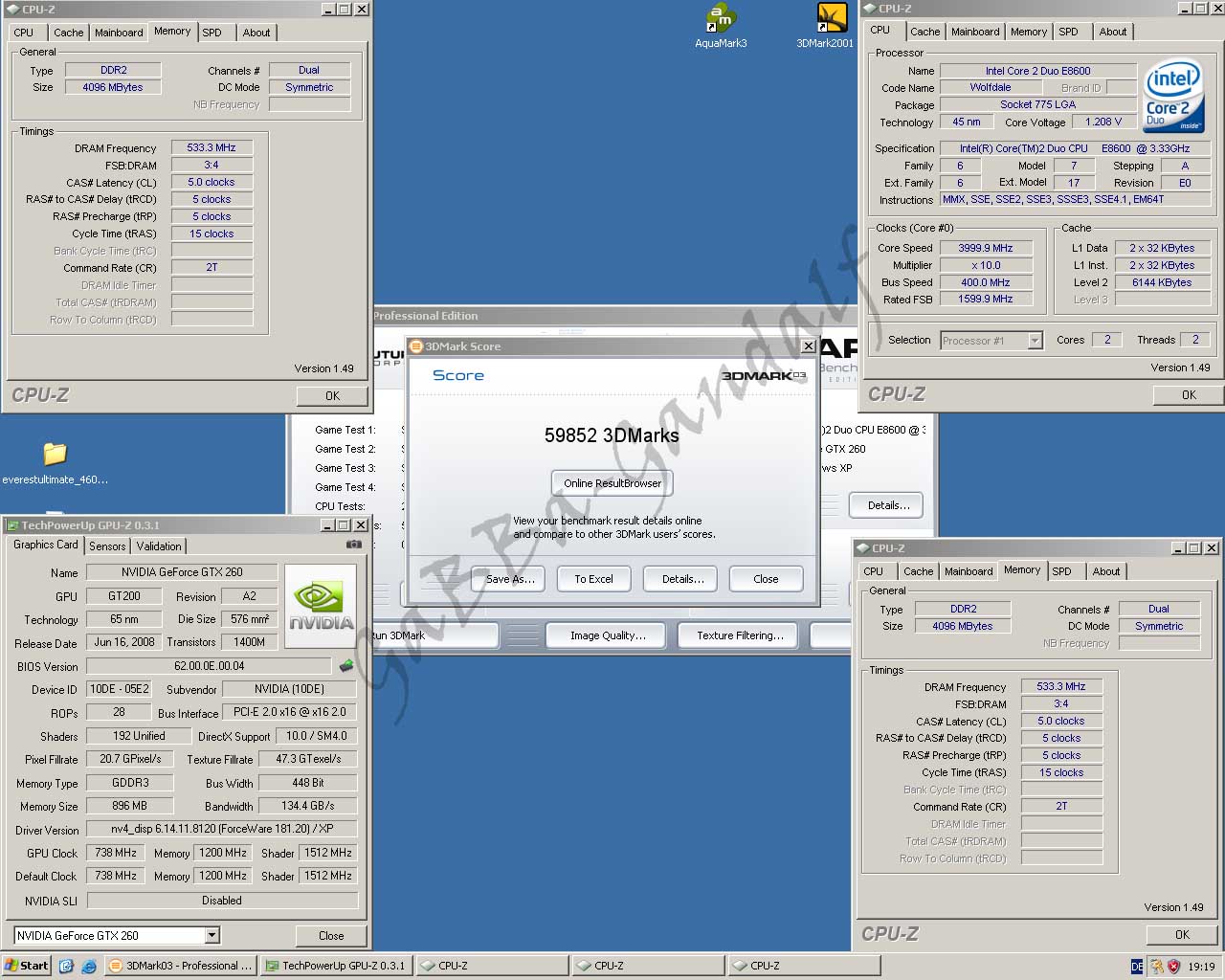Click Close button in 3DMark Score dialog

[766, 579]
